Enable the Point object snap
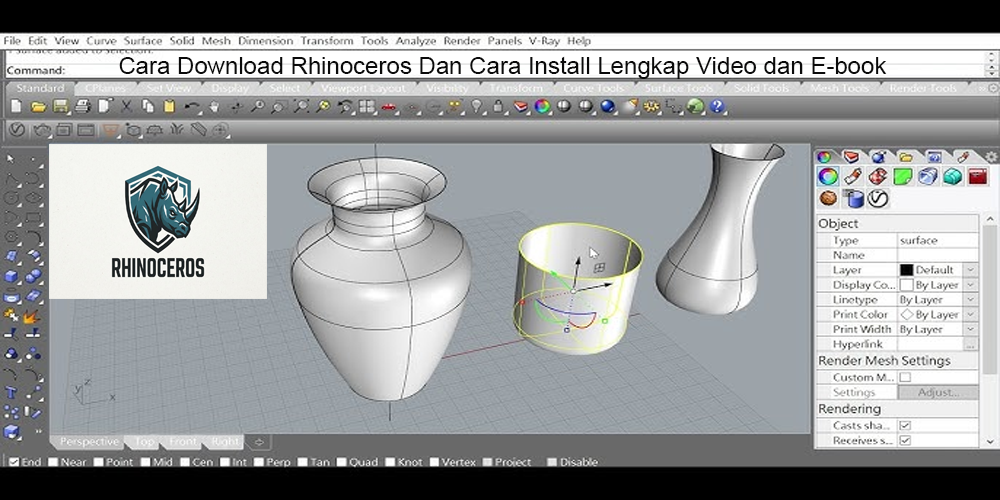 click(98, 462)
